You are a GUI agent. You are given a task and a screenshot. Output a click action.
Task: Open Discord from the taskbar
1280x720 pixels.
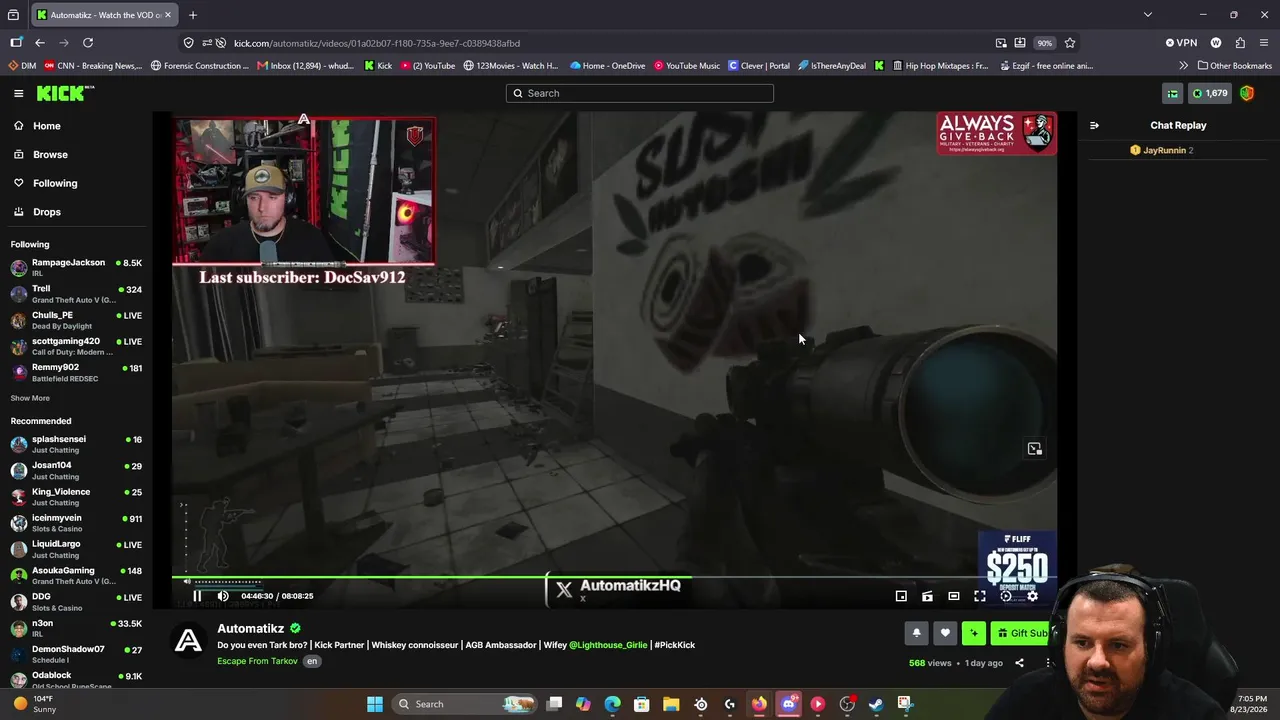click(789, 704)
